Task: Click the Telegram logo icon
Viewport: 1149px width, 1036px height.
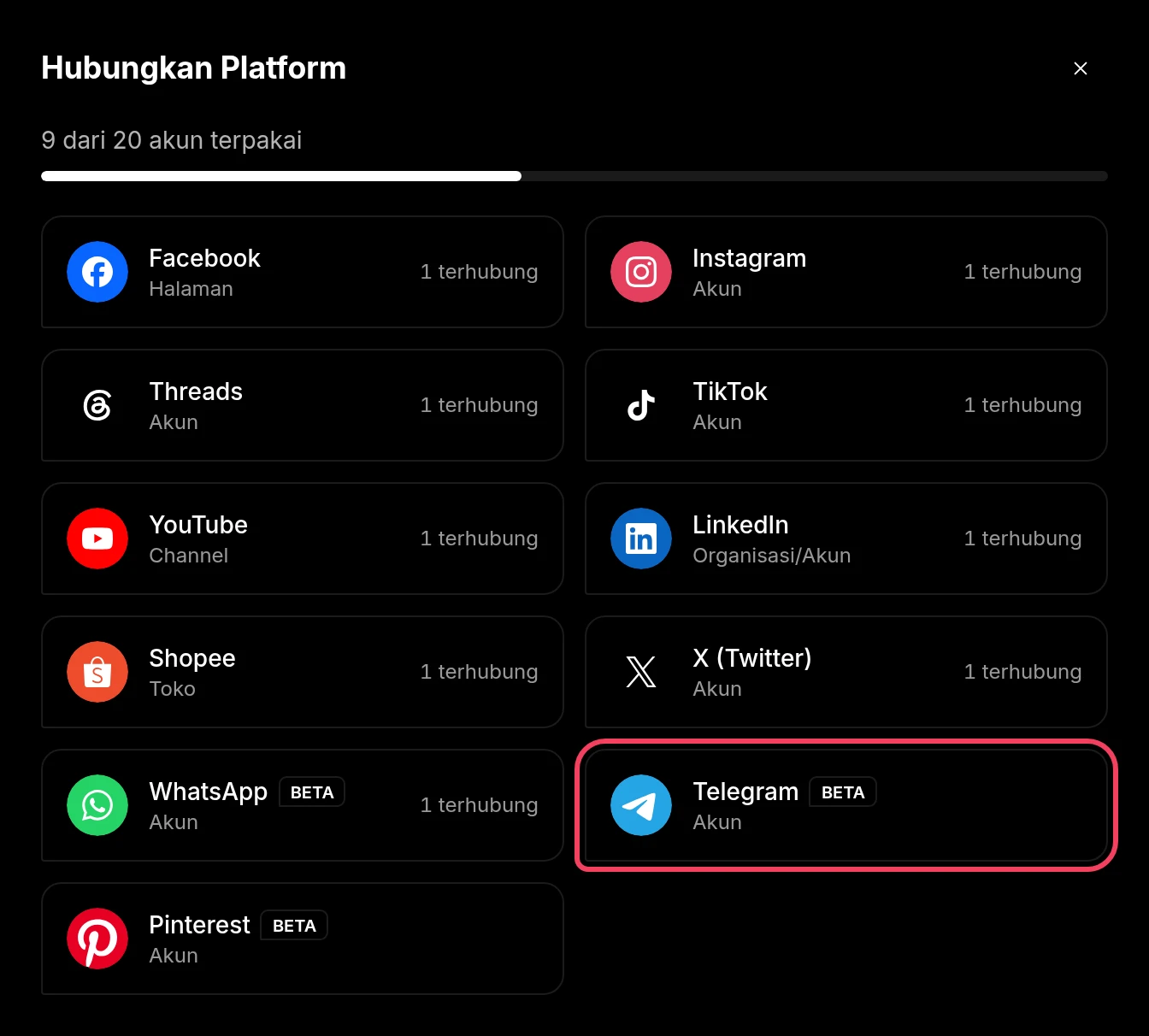Action: coord(641,805)
